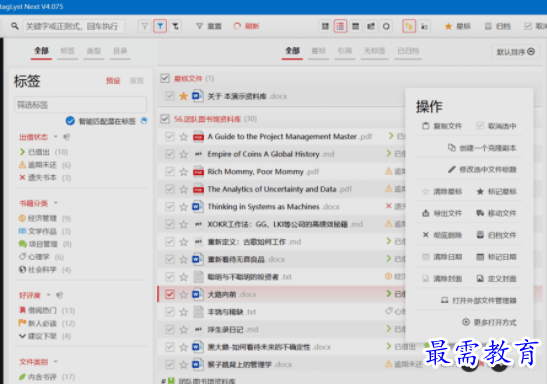
Task: Click 导出文件 export action
Action: click(x=442, y=213)
